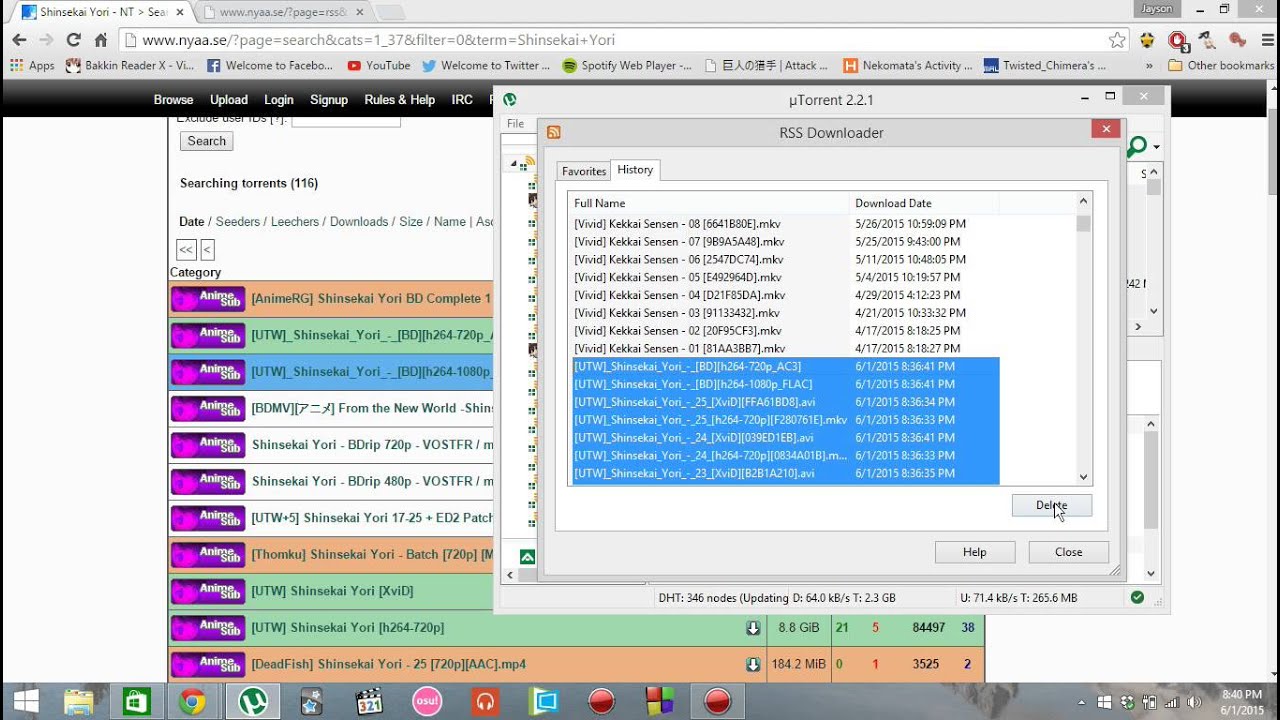Click the RSS icon in RSS Downloader title bar
The height and width of the screenshot is (720, 1280).
tap(553, 132)
